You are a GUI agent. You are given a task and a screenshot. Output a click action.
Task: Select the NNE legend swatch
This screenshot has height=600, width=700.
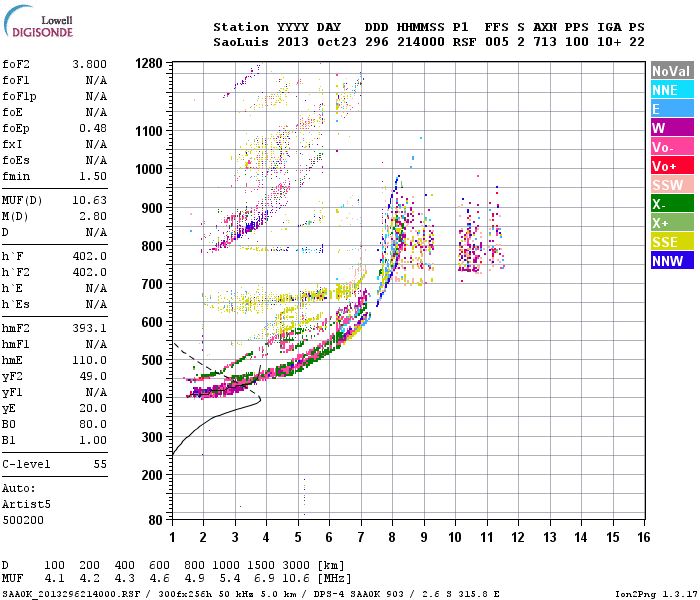tap(672, 90)
